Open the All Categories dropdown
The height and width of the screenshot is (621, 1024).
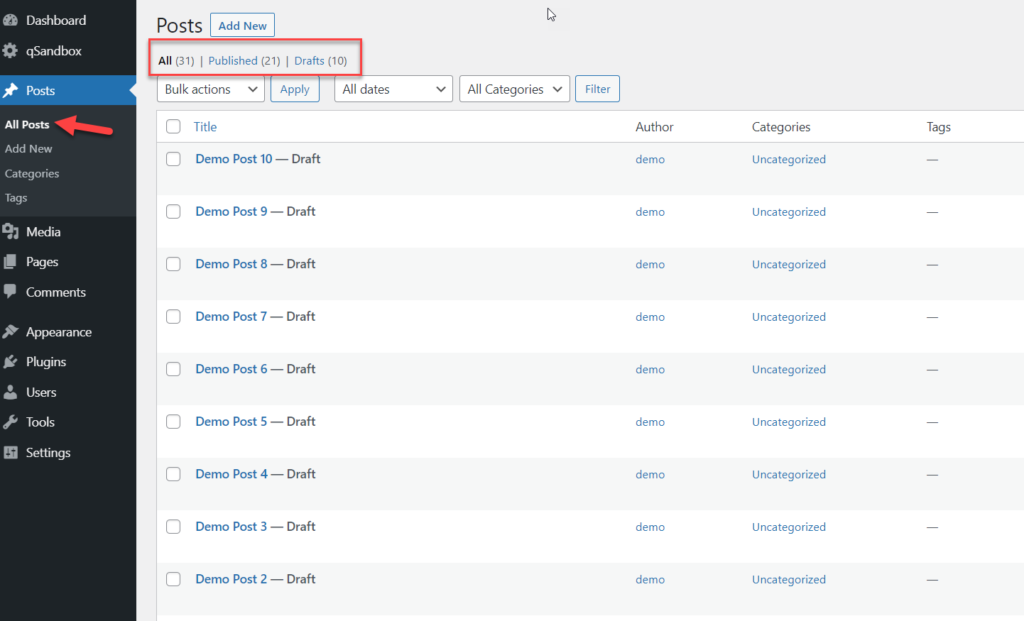[x=514, y=89]
